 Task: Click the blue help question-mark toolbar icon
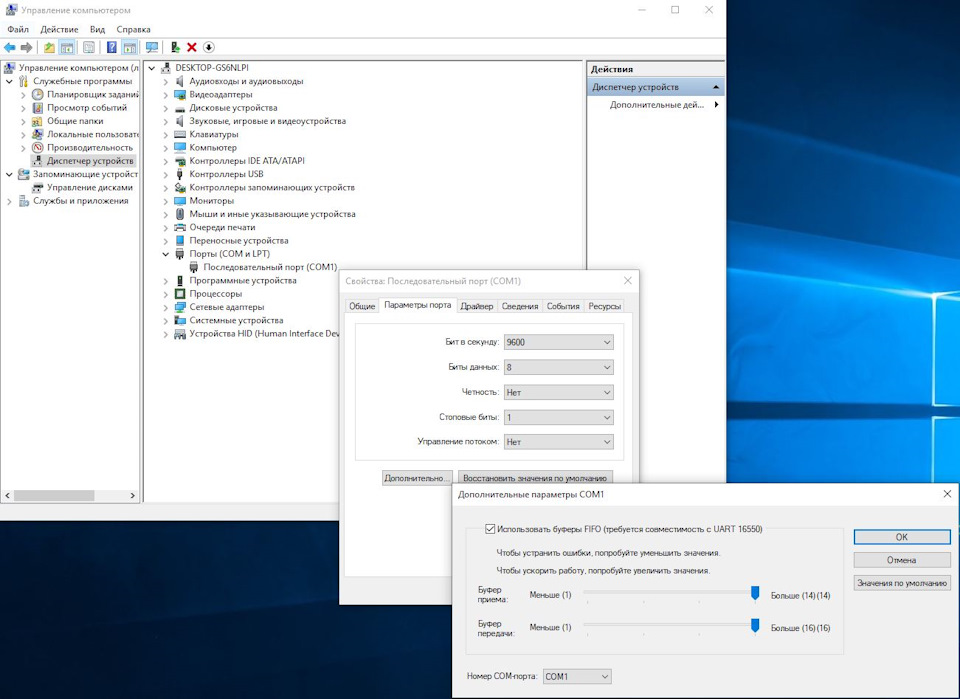click(x=111, y=47)
